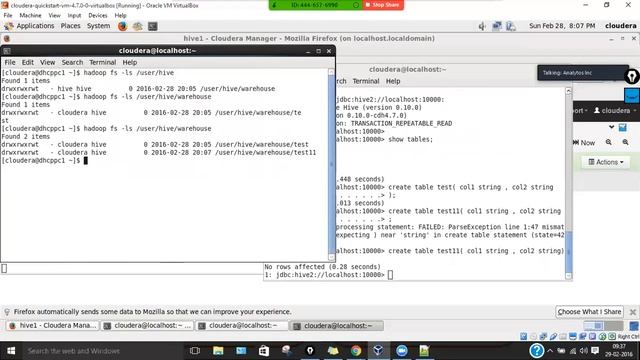
Task: Click Stop Share button
Action: click(383, 5)
